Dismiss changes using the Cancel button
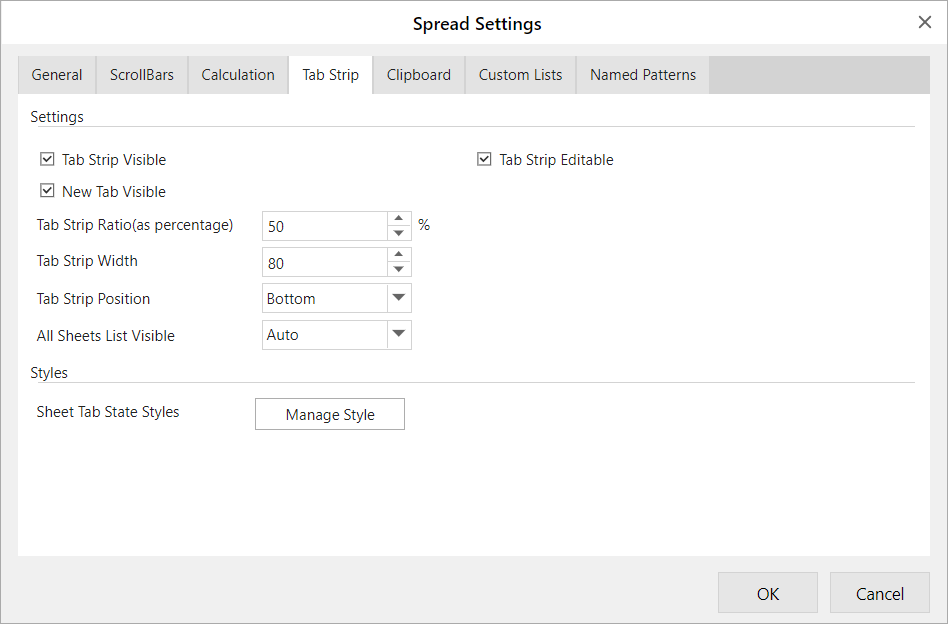The height and width of the screenshot is (624, 948). 879,592
